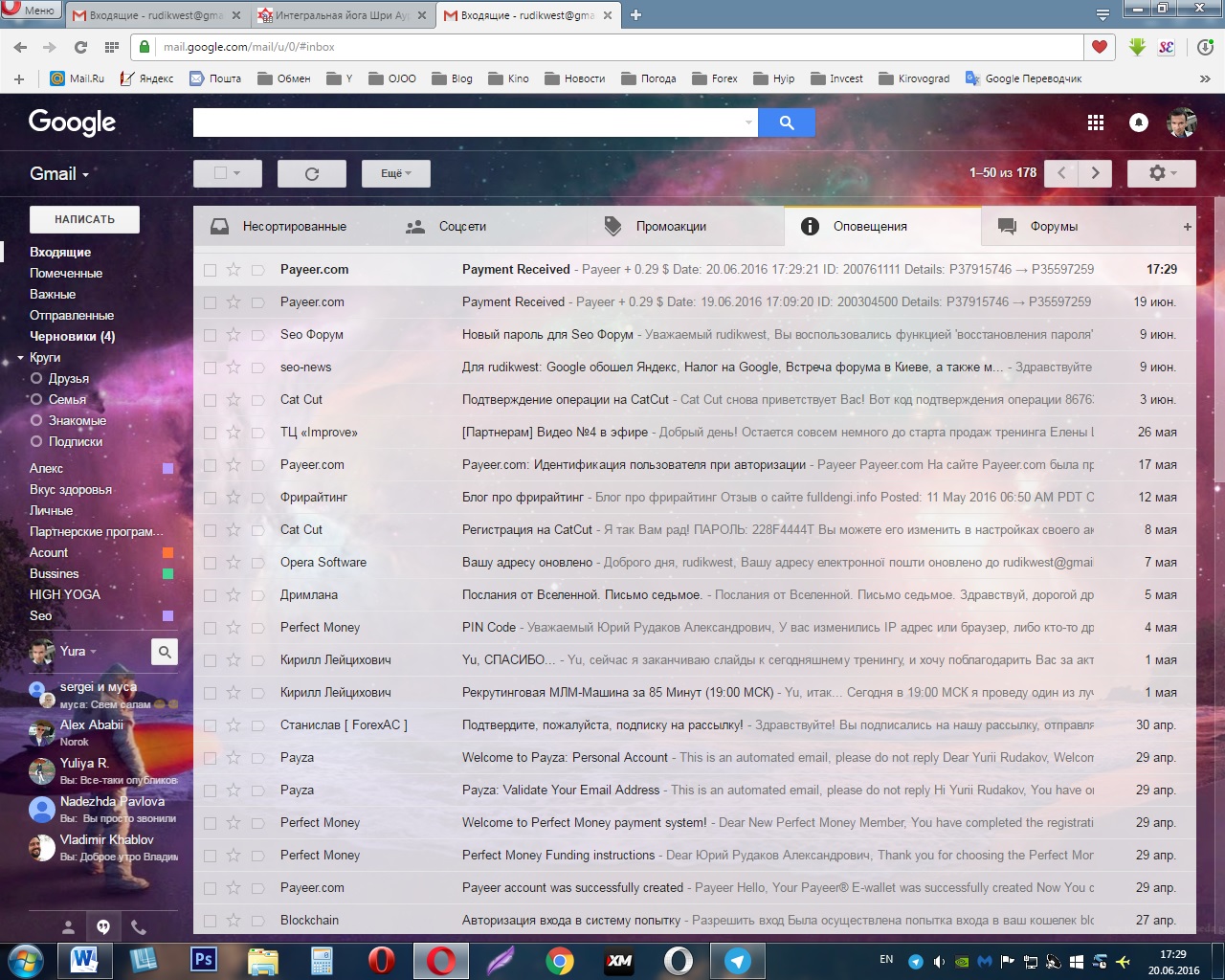Viewport: 1225px width, 980px height.
Task: Click the НАПИСАТЬ compose button
Action: tap(84, 219)
